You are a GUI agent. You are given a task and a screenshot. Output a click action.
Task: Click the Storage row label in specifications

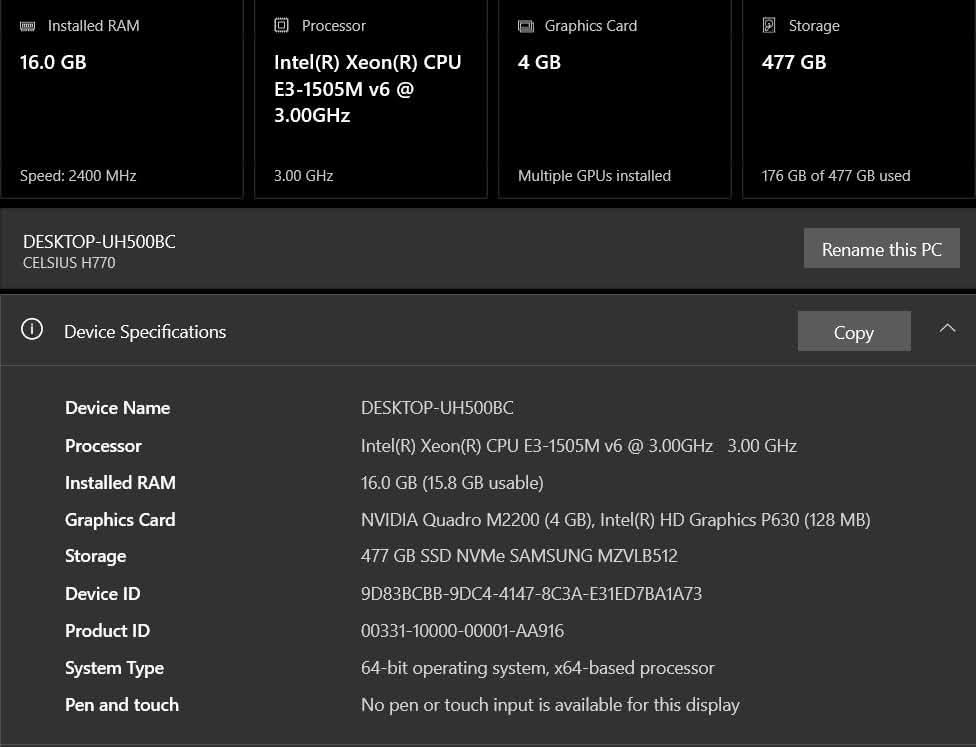(96, 556)
